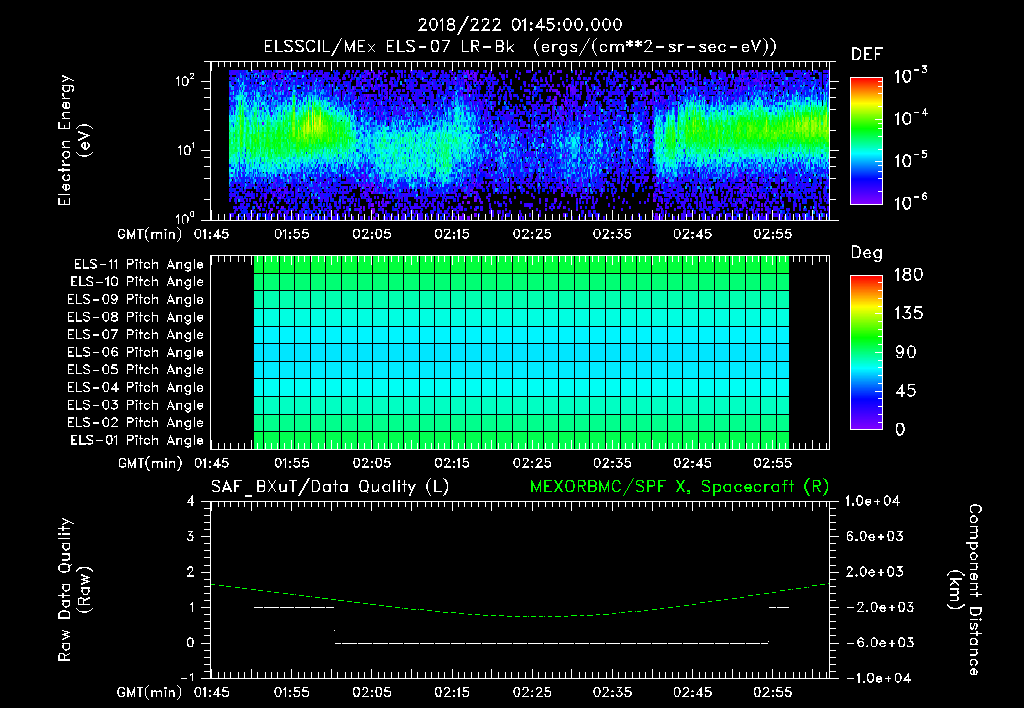This screenshot has width=1024, height=708.
Task: Click 02:05 time label under pitch angle panel
Action: pyautogui.click(x=372, y=463)
